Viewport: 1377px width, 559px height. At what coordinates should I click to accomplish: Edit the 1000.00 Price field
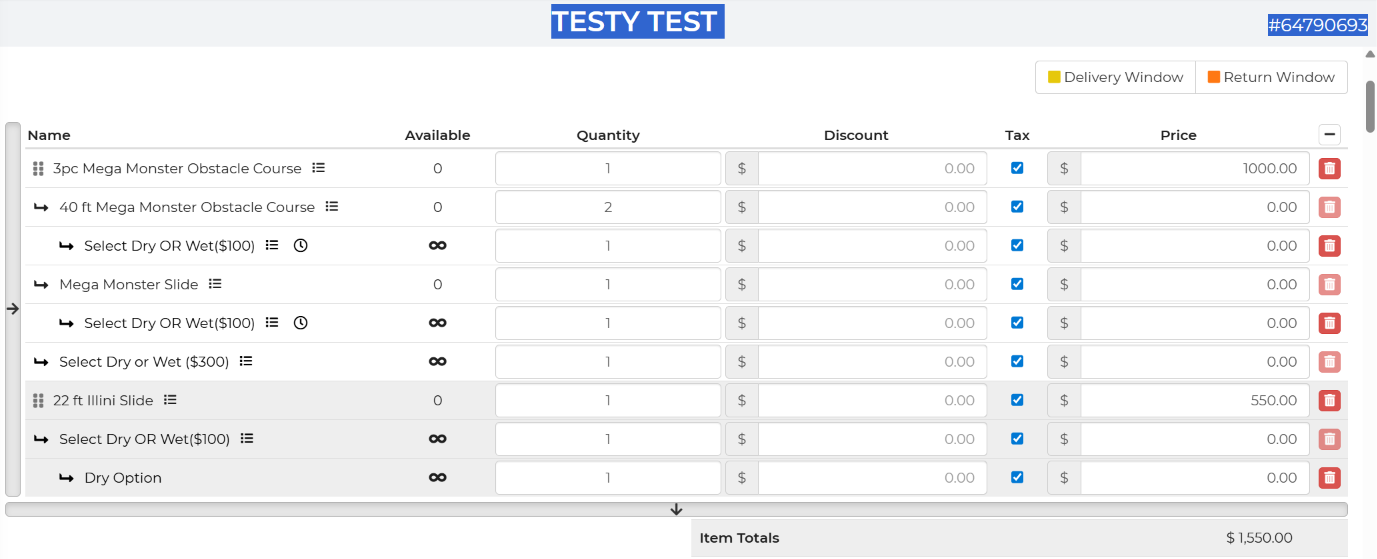pyautogui.click(x=1195, y=168)
